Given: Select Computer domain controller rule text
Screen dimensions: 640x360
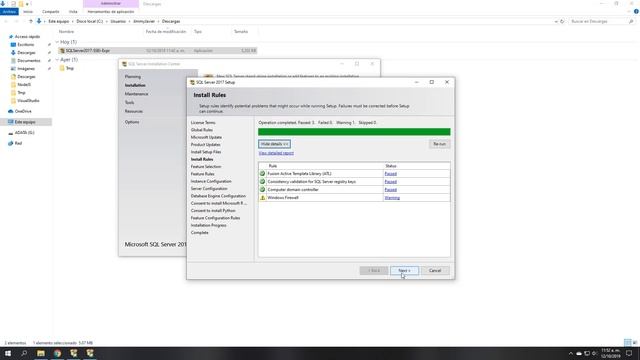Looking at the screenshot, I should [x=293, y=190].
